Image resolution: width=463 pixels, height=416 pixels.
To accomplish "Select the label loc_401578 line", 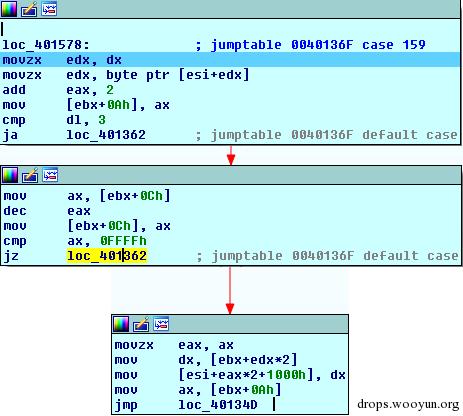I will [46, 45].
